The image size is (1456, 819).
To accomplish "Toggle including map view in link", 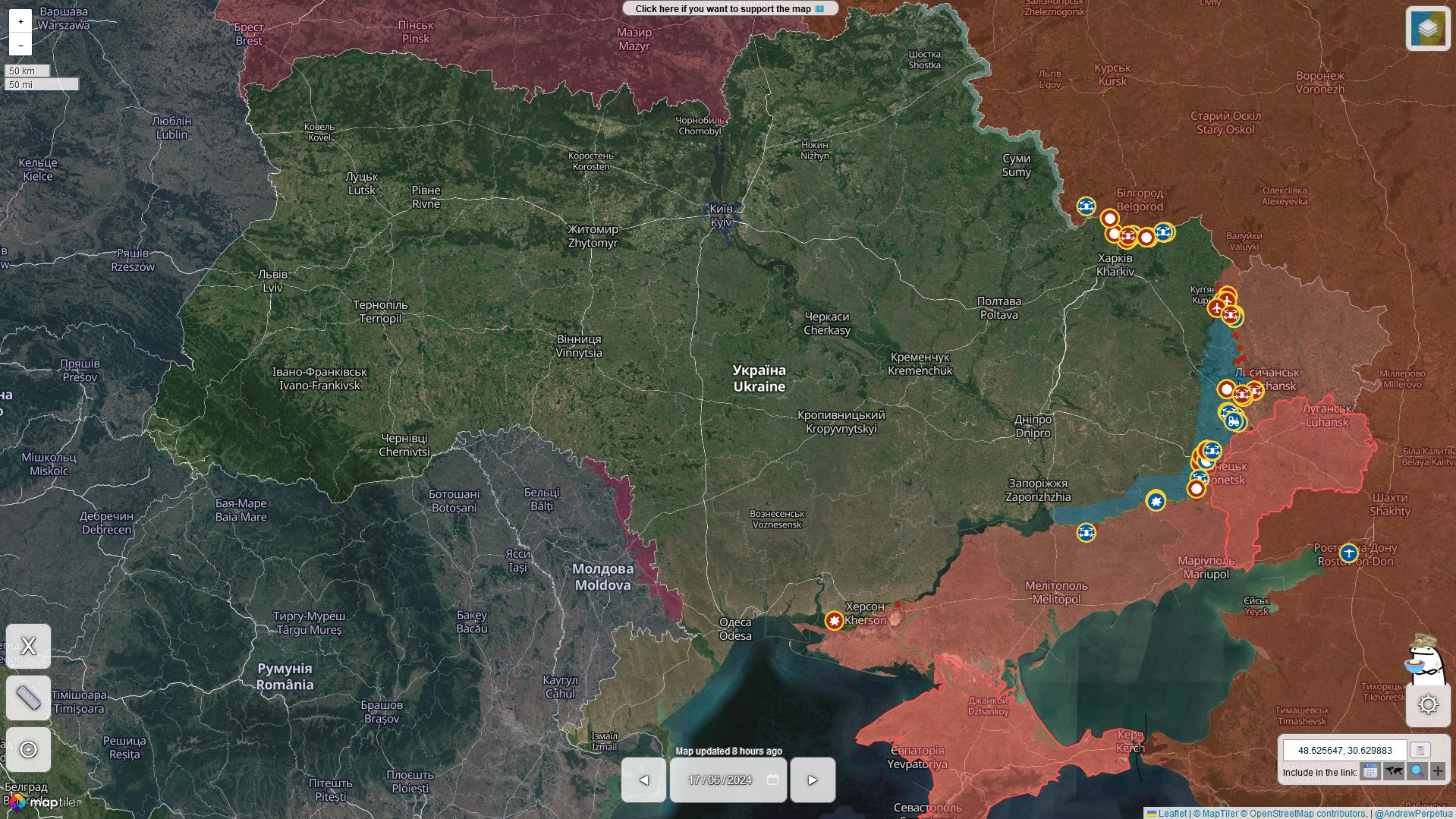I will (x=1393, y=772).
